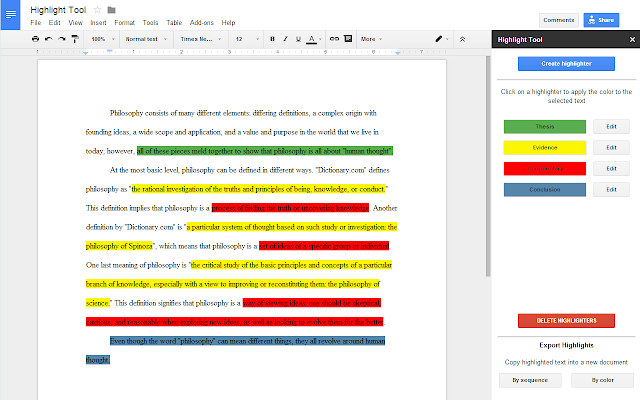This screenshot has width=640, height=400.
Task: Open the File menu
Action: (36, 22)
